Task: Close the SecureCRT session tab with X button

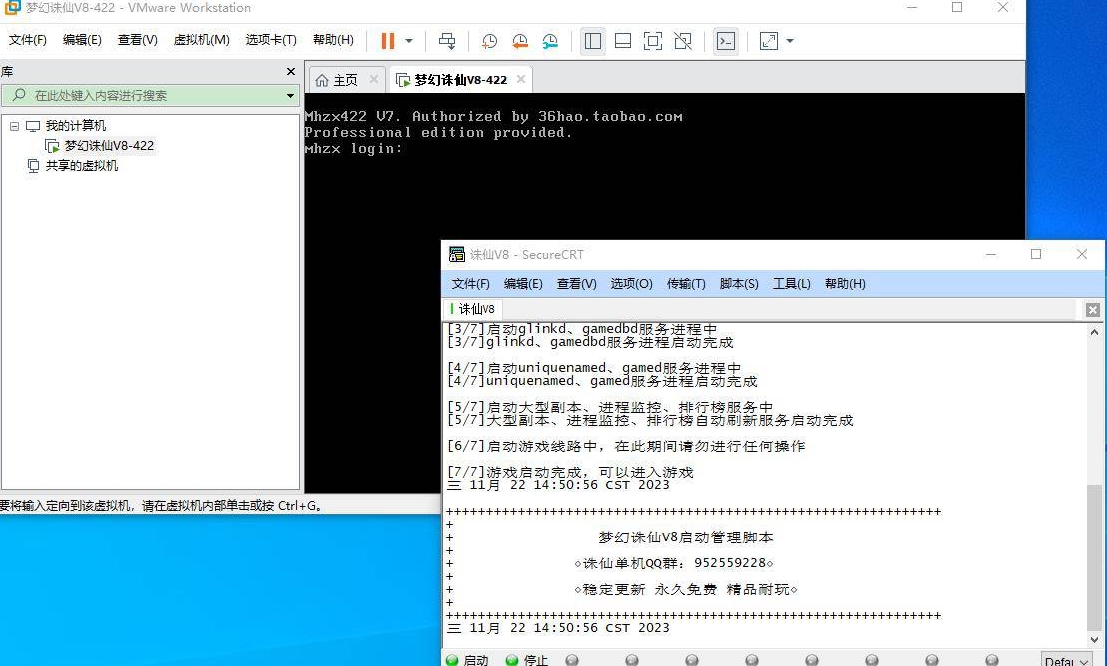Action: (1092, 309)
